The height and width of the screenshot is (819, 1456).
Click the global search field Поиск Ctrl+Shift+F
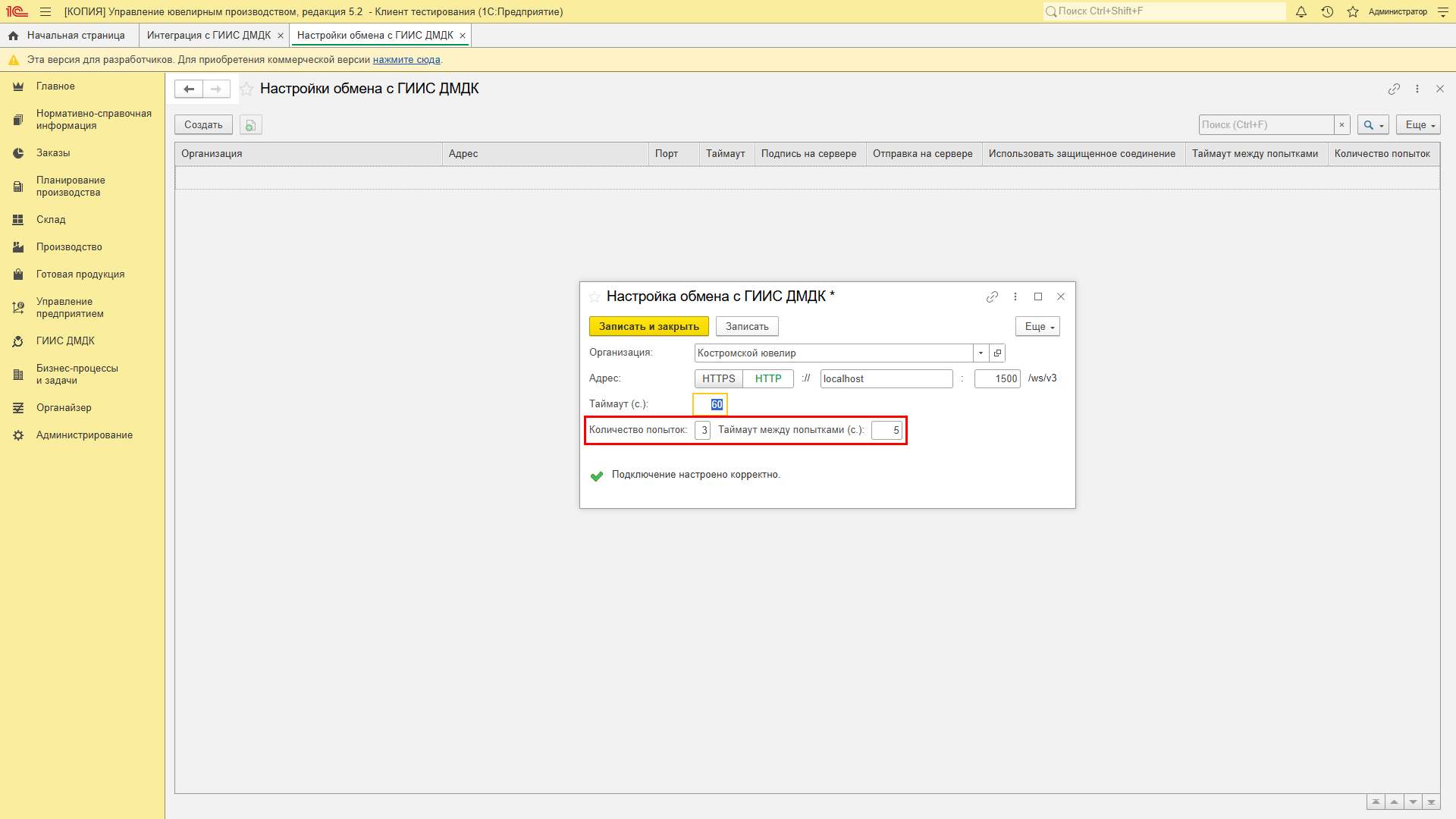[x=1164, y=11]
